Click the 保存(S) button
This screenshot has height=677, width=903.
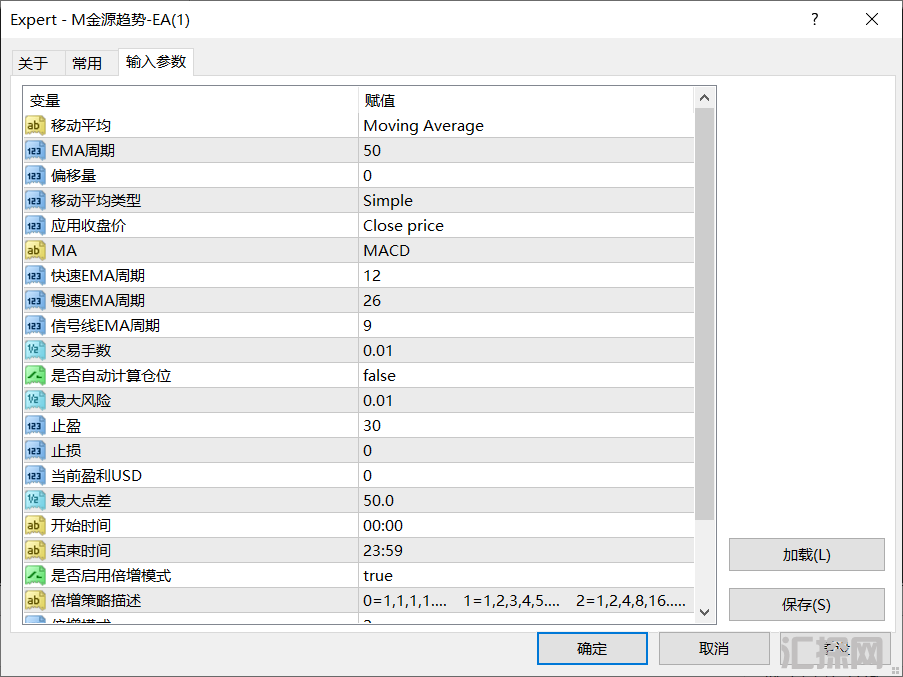(806, 604)
